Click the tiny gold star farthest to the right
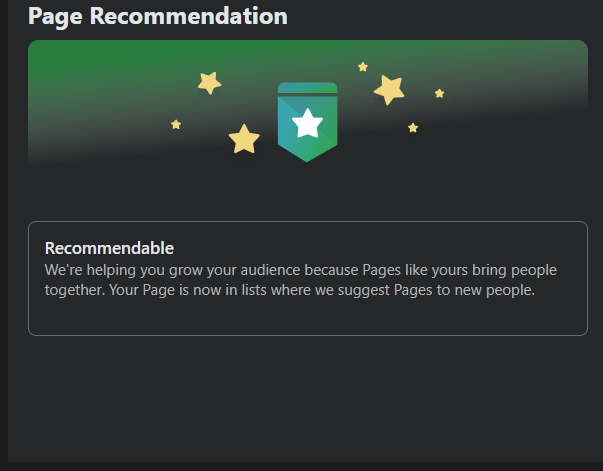 point(440,93)
